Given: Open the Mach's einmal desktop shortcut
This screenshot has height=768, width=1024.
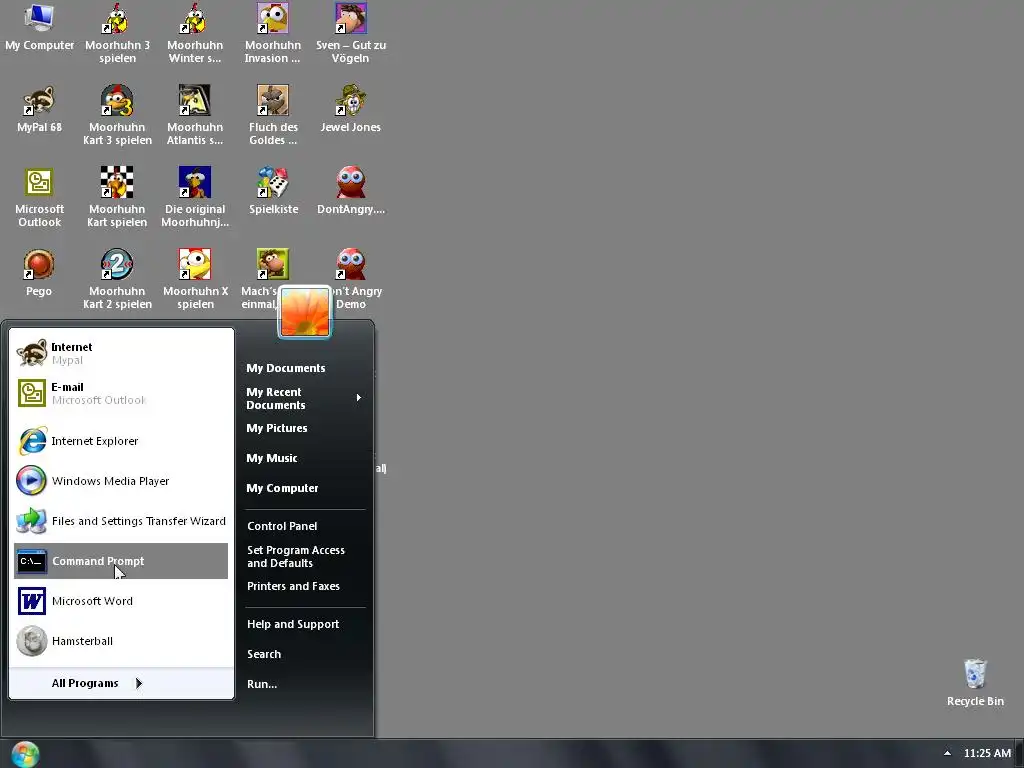Looking at the screenshot, I should point(272,264).
